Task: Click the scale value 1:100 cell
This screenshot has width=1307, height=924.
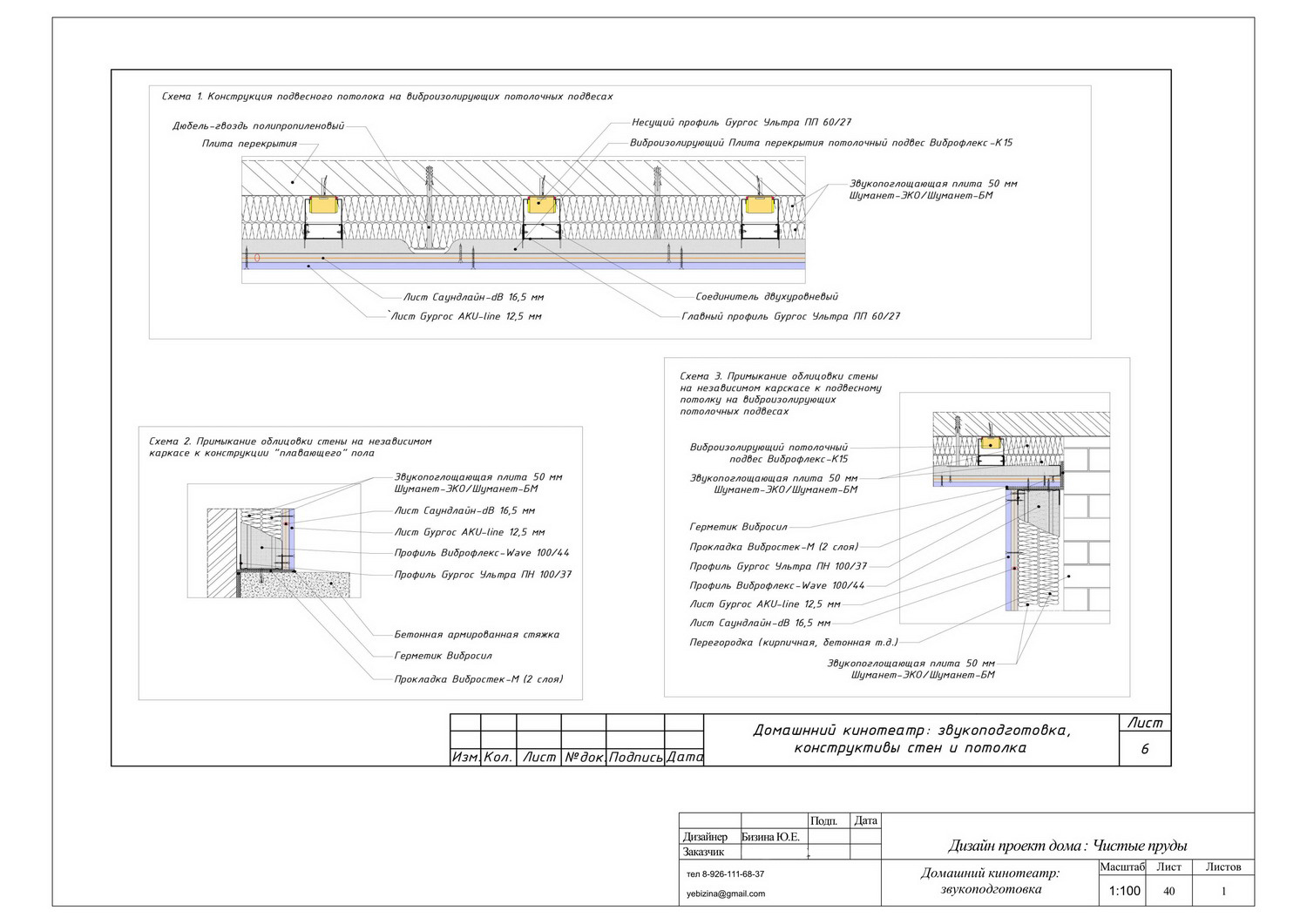Action: click(1124, 891)
